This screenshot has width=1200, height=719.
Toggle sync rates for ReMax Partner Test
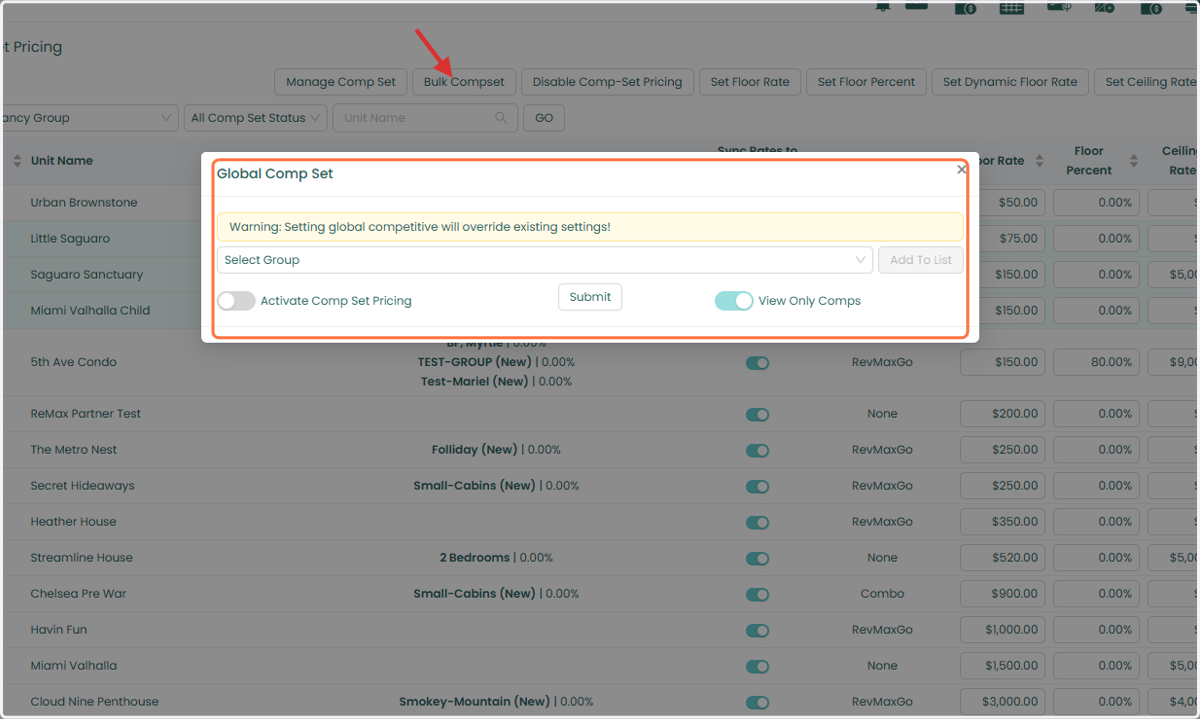click(757, 414)
